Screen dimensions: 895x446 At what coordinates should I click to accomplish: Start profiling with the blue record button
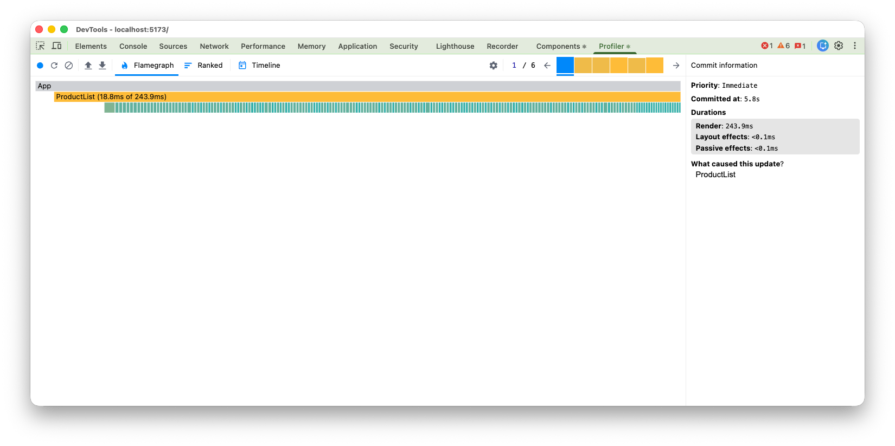coord(40,66)
